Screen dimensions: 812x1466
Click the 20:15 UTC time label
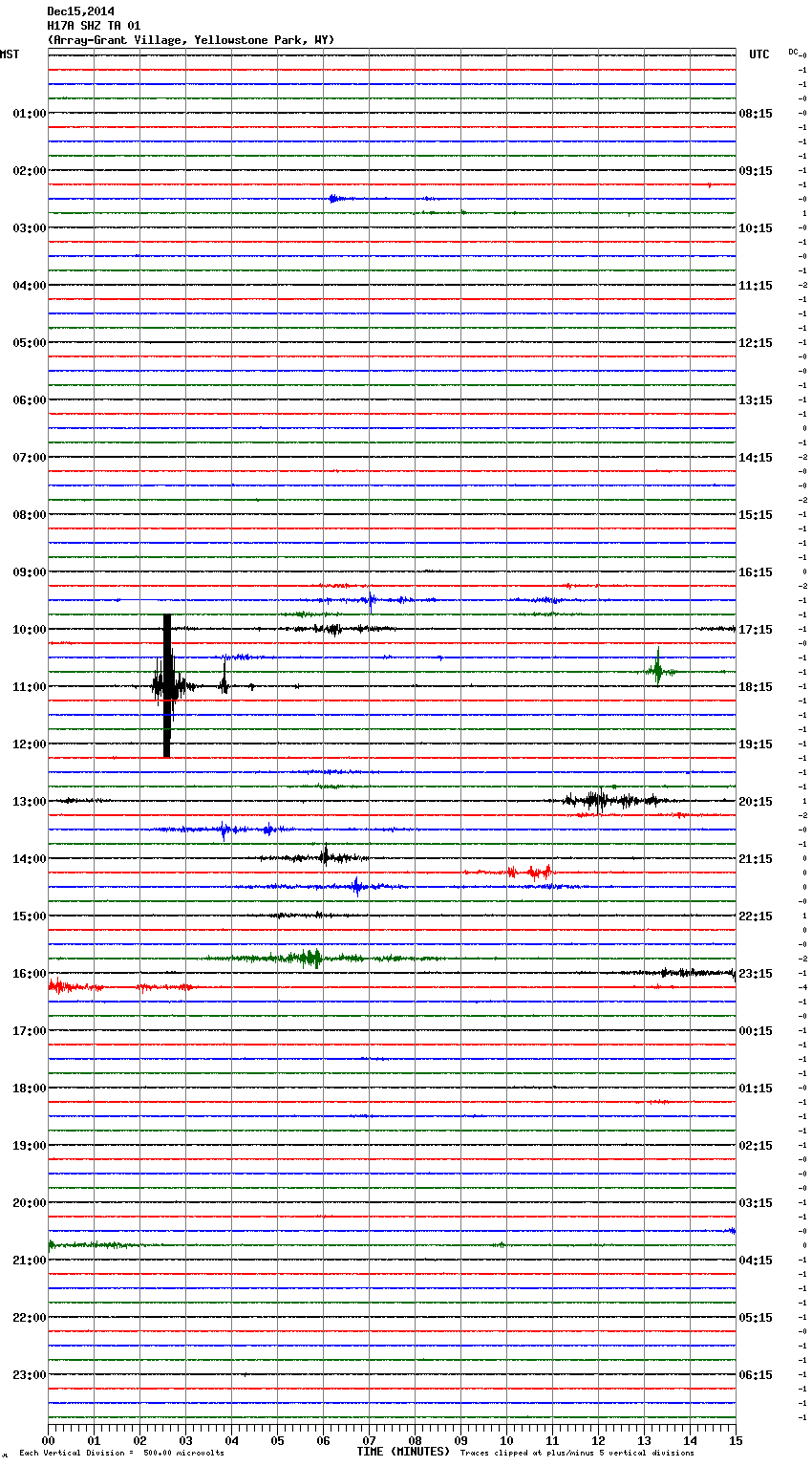(756, 802)
